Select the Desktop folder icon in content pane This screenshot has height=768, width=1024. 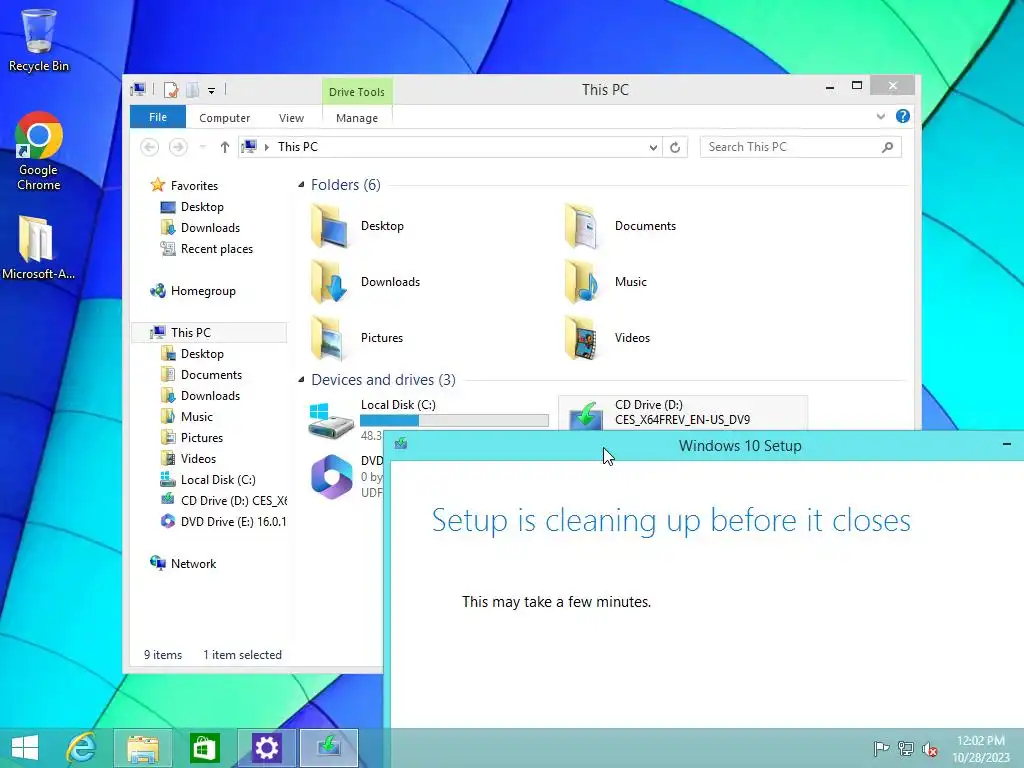pos(330,225)
